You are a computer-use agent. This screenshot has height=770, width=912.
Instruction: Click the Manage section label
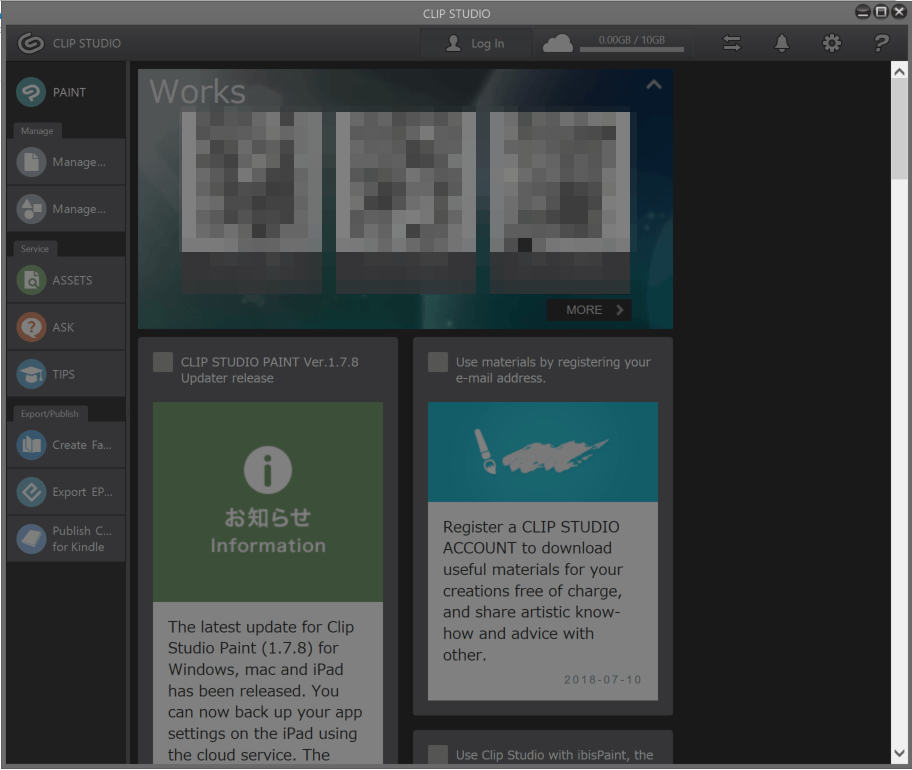[37, 131]
